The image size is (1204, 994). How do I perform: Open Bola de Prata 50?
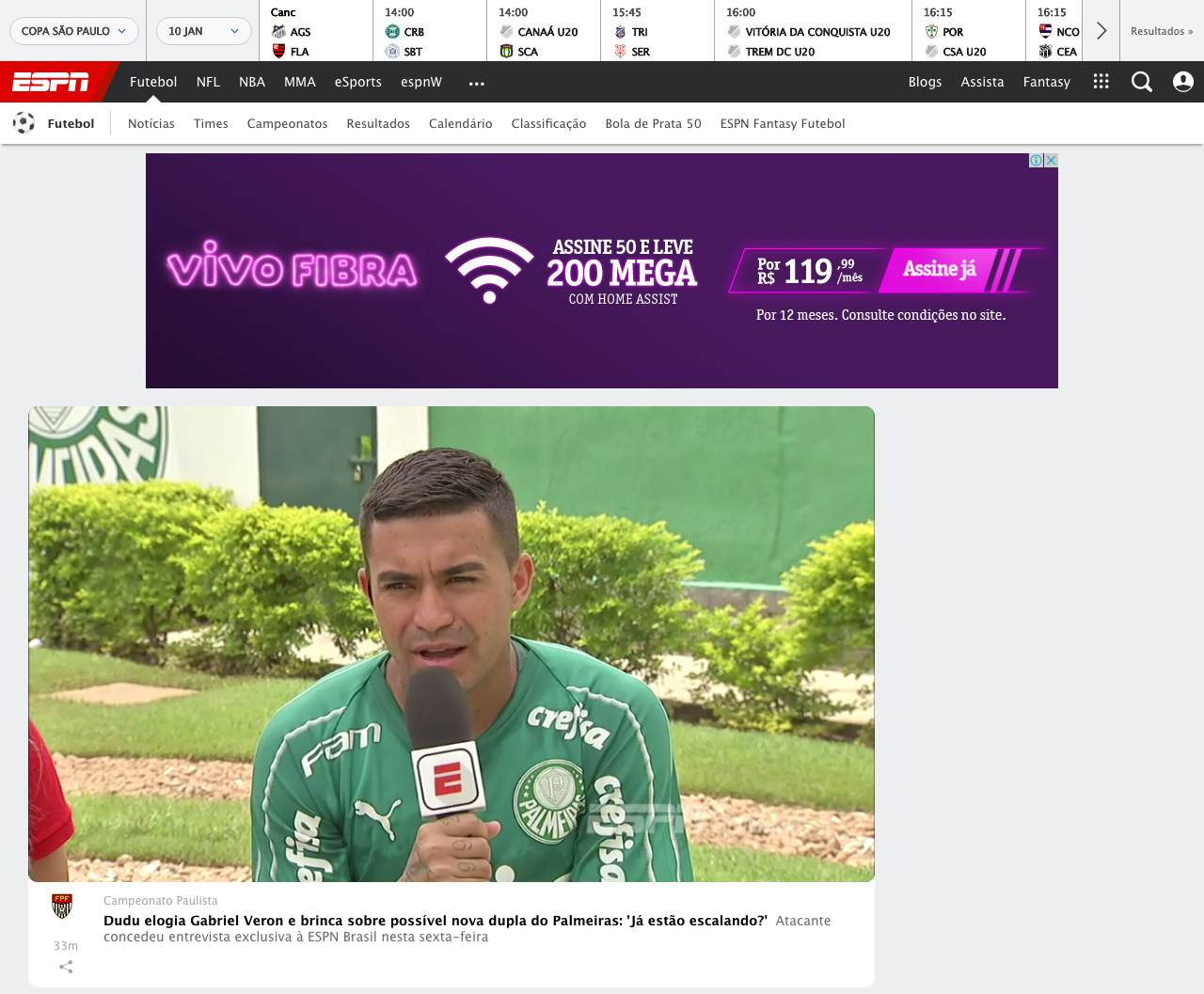[x=654, y=123]
